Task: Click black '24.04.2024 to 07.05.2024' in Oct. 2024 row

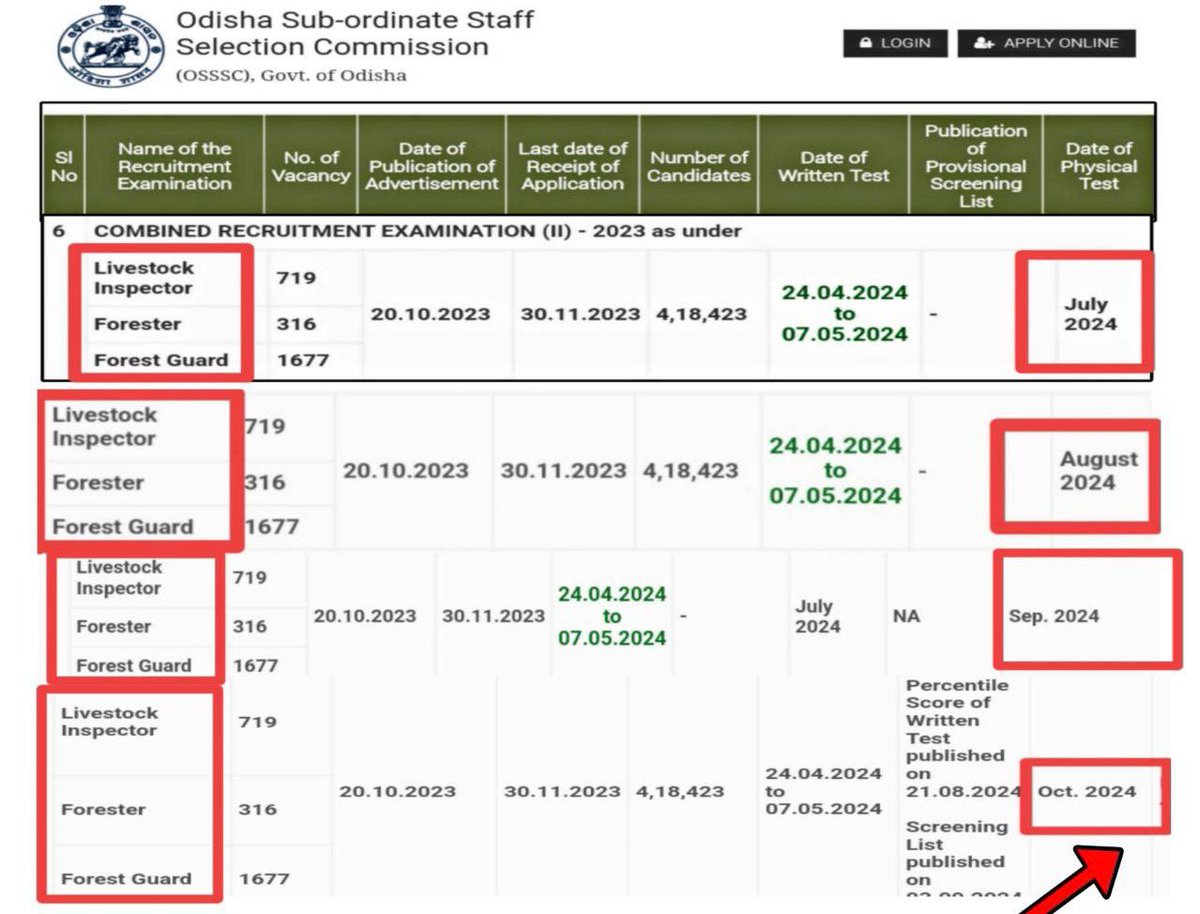Action: pyautogui.click(x=824, y=791)
